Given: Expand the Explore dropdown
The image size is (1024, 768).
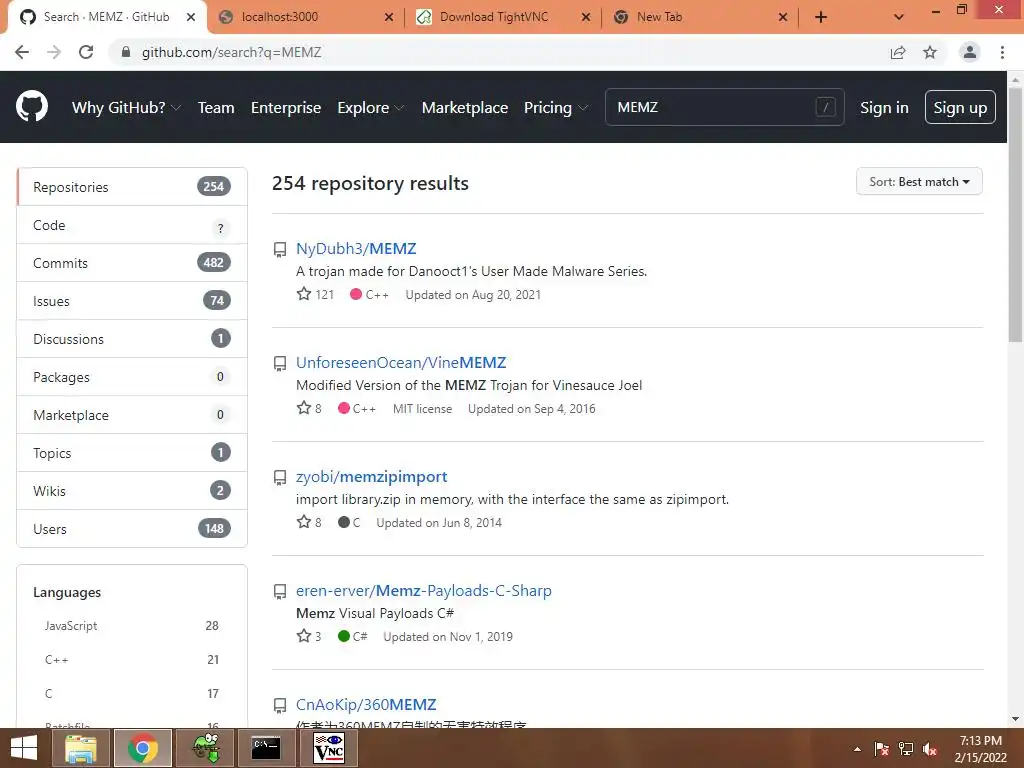Looking at the screenshot, I should [370, 107].
